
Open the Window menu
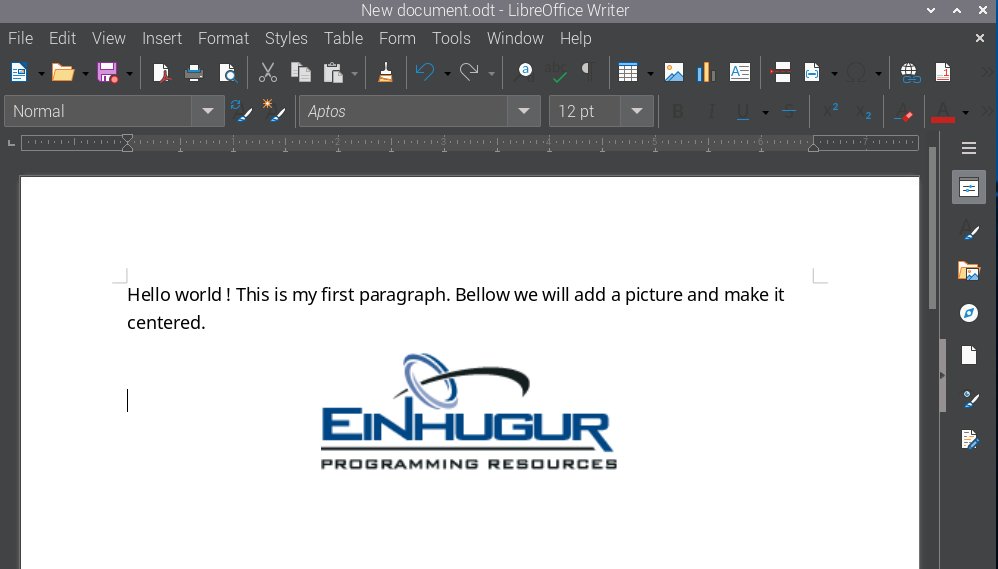515,38
